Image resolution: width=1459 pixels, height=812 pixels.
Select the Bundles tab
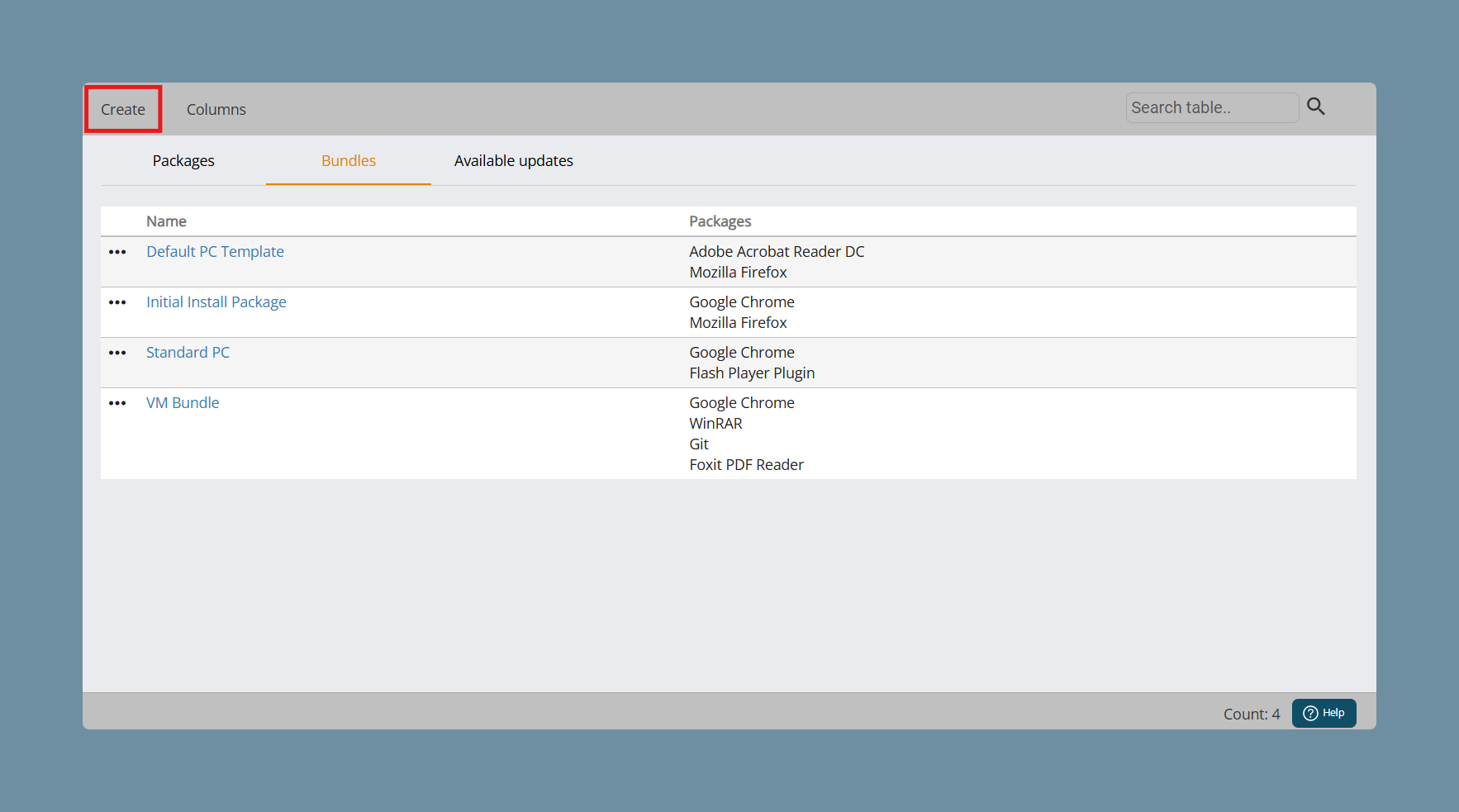pos(349,160)
